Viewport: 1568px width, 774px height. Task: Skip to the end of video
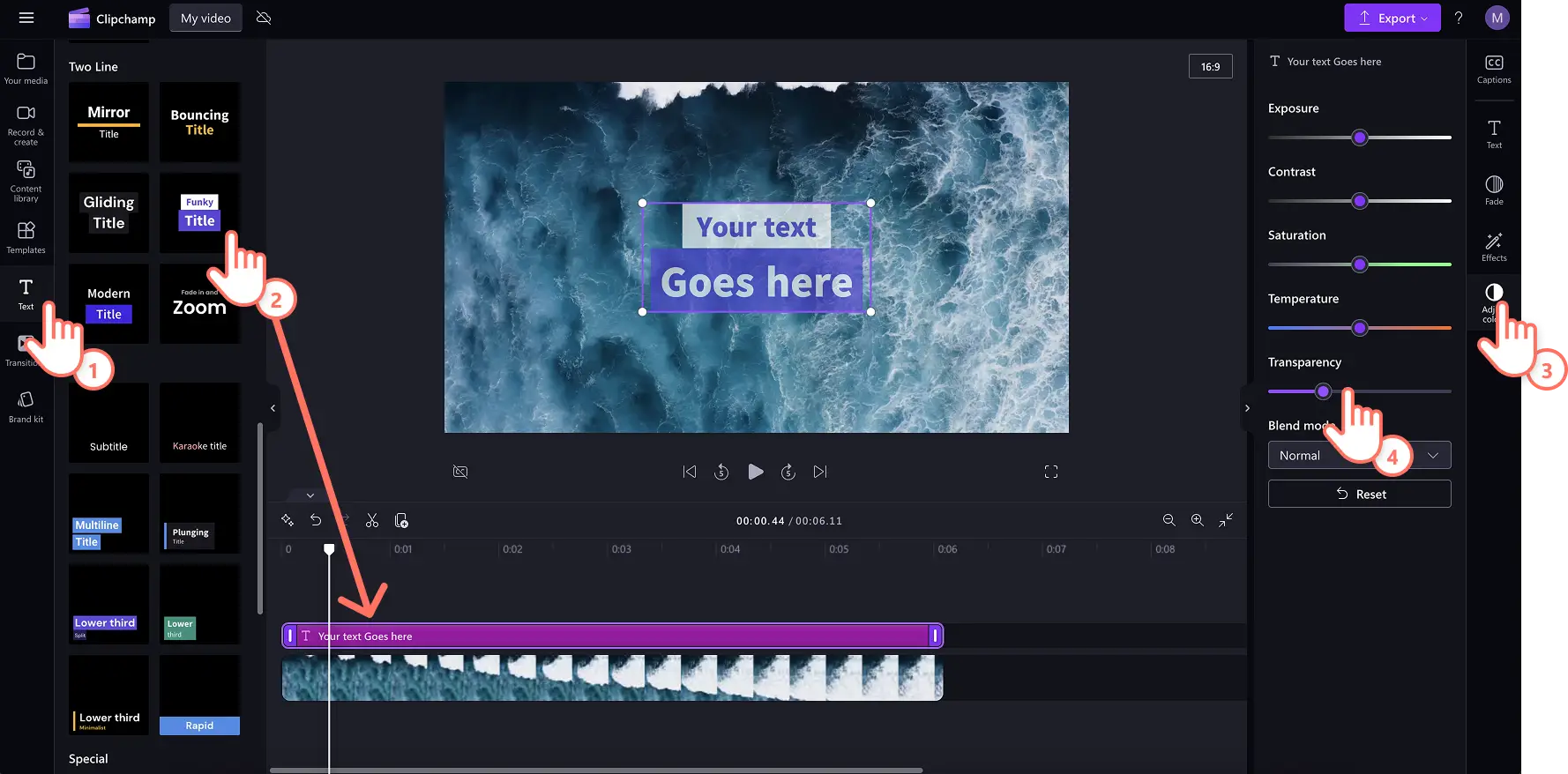point(820,472)
